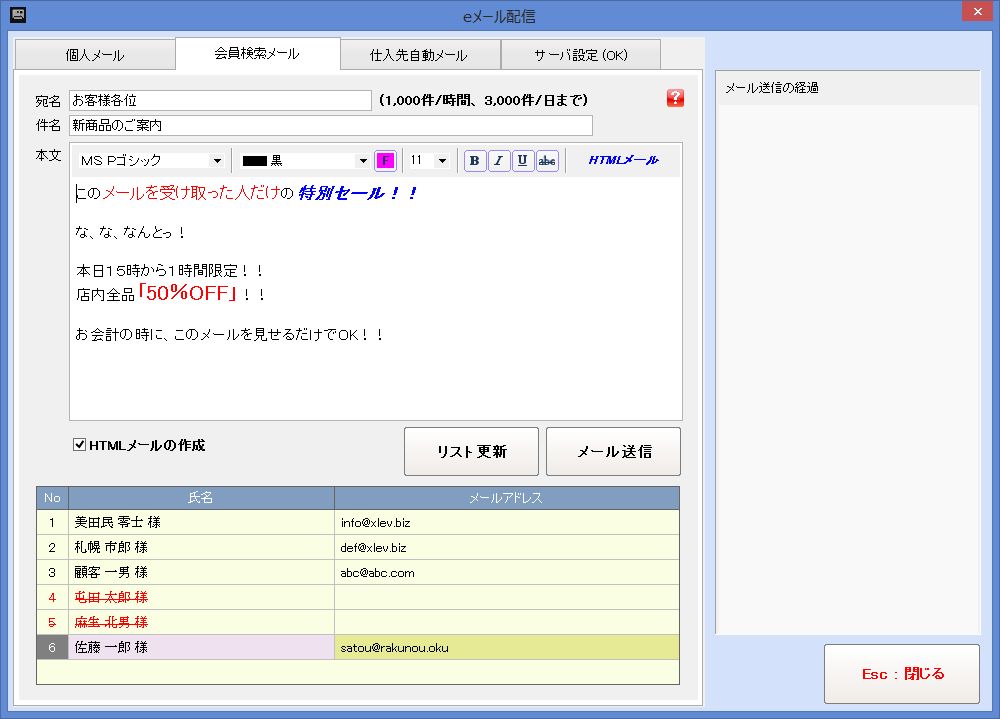Switch to 仕入先自動メール tab
1000x719 pixels.
[419, 55]
